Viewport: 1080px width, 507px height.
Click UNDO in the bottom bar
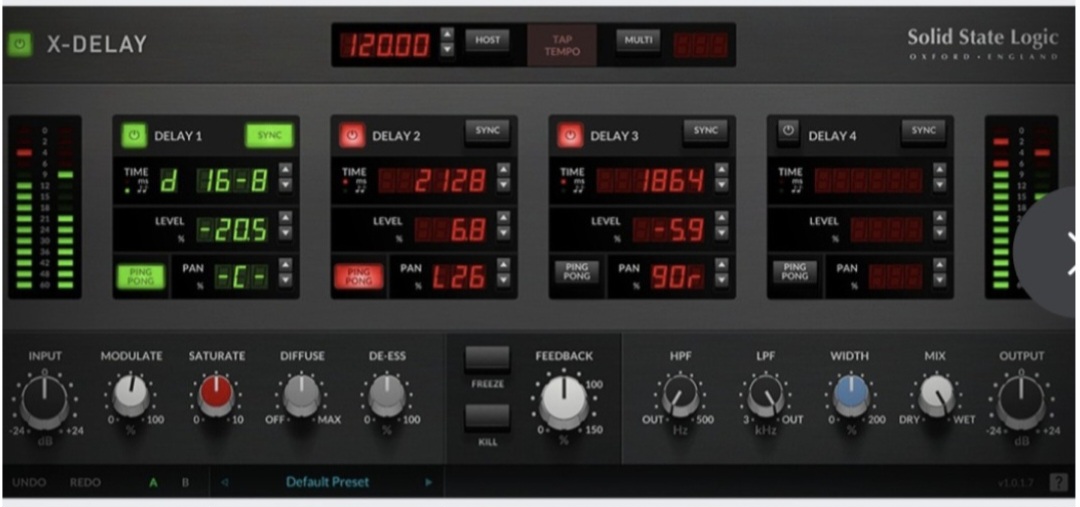pos(28,482)
